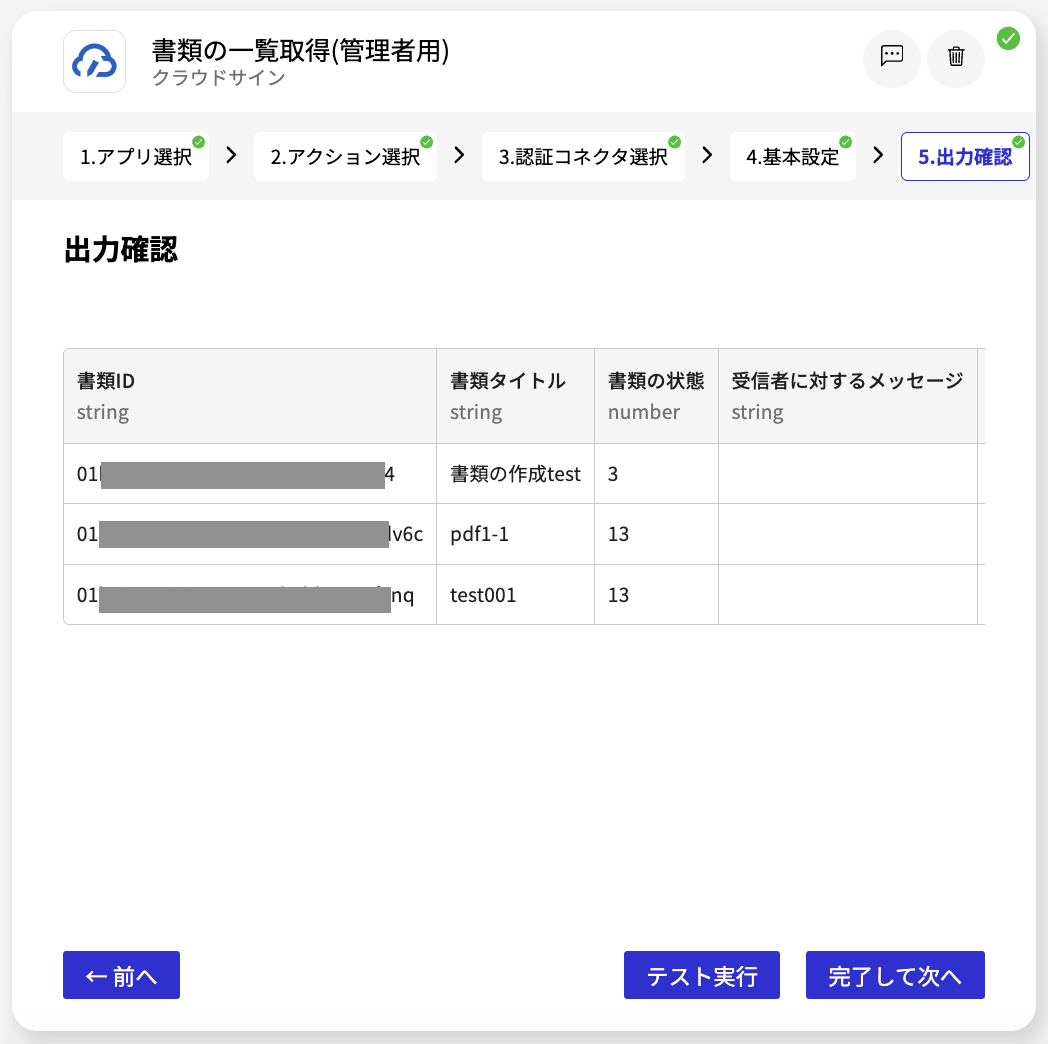Screen dimensions: 1048x1044
Task: Select the pdf1-1 title cell
Action: coord(515,534)
